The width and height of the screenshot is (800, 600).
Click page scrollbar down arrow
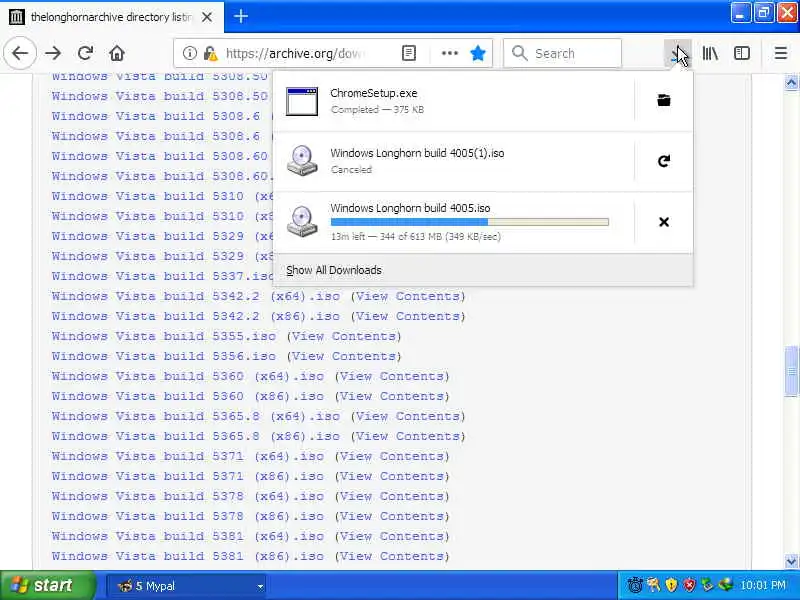click(x=791, y=562)
